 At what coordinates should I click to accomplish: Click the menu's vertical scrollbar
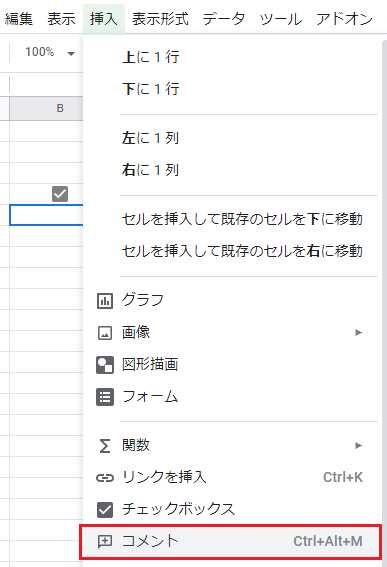pos(384,302)
